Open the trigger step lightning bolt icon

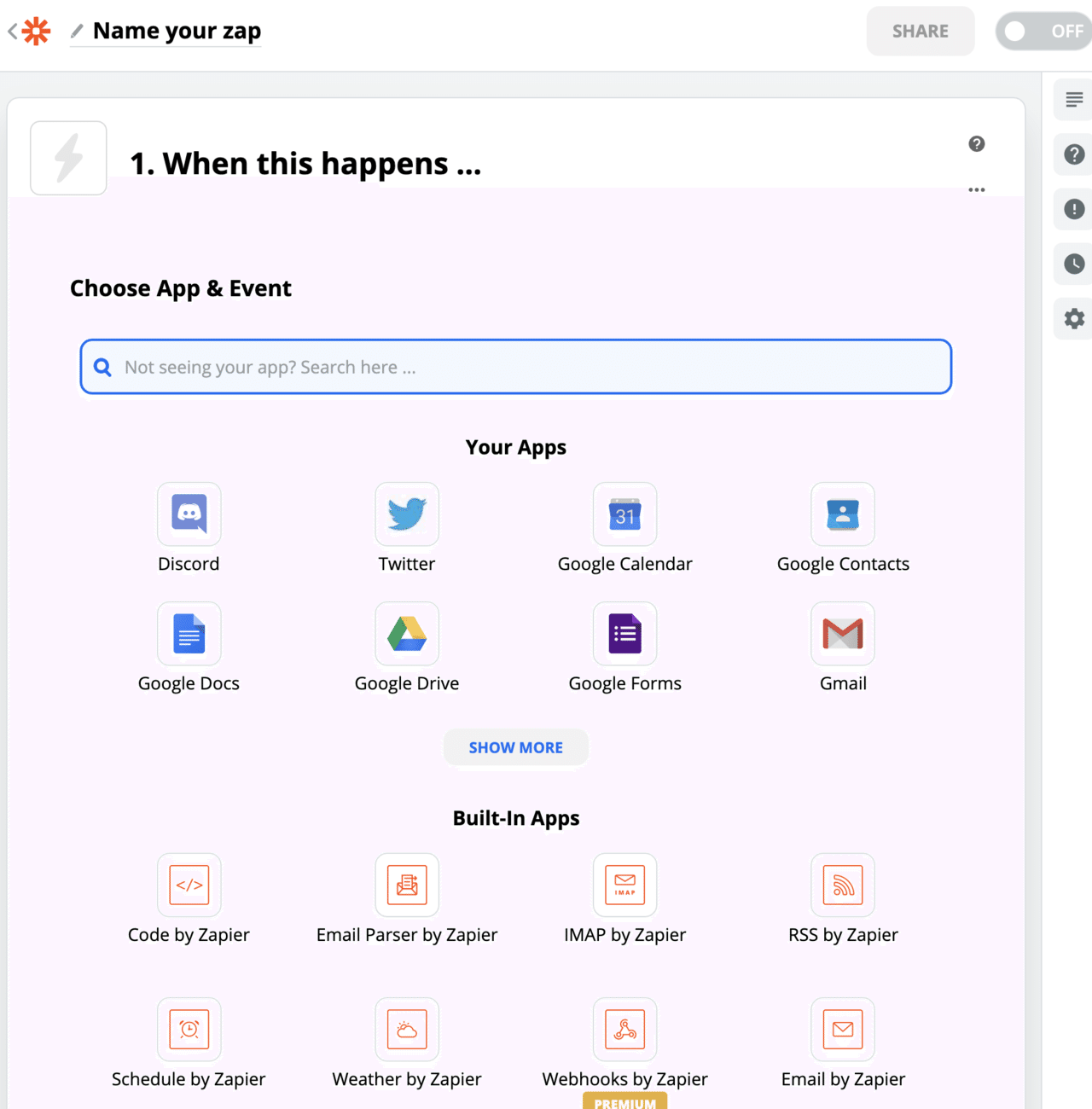[68, 158]
